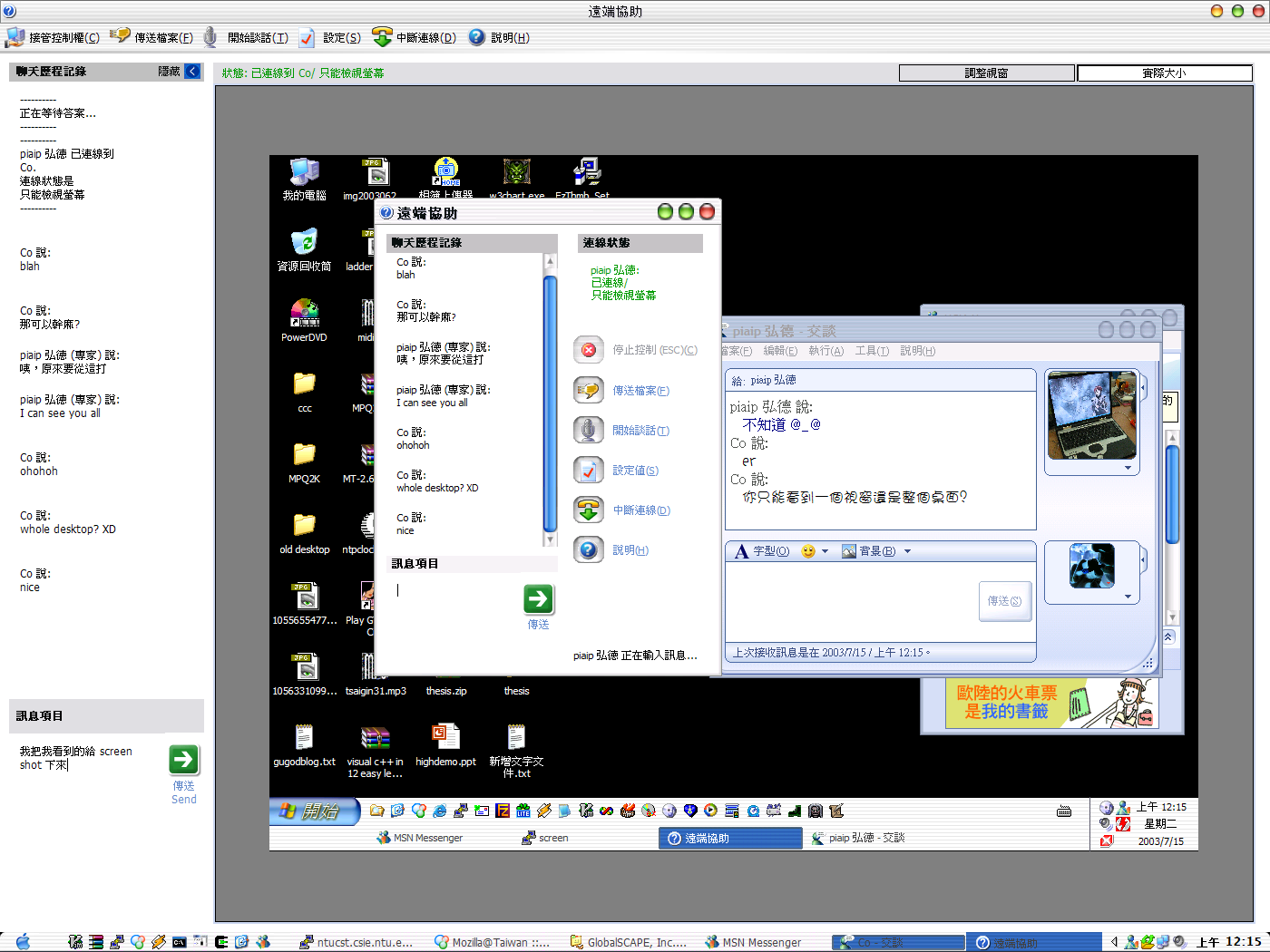Click 字型 font button in MSN chat

(762, 551)
